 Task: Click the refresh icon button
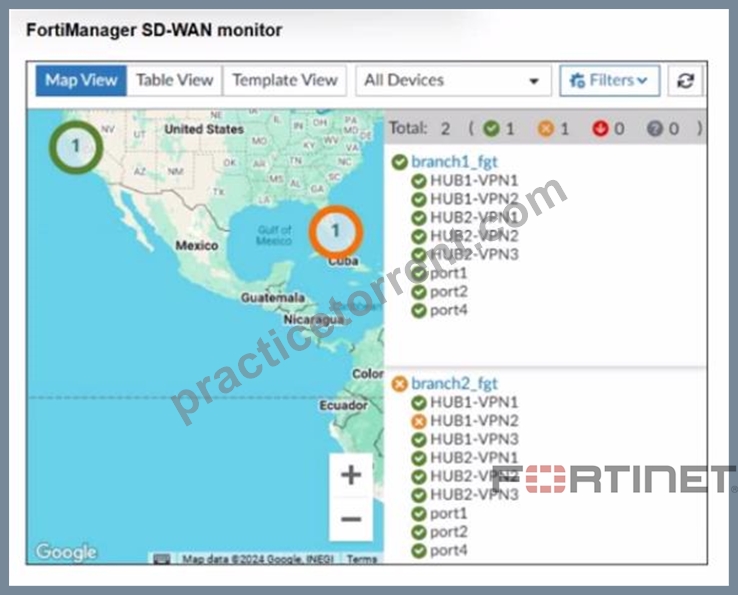coord(685,81)
